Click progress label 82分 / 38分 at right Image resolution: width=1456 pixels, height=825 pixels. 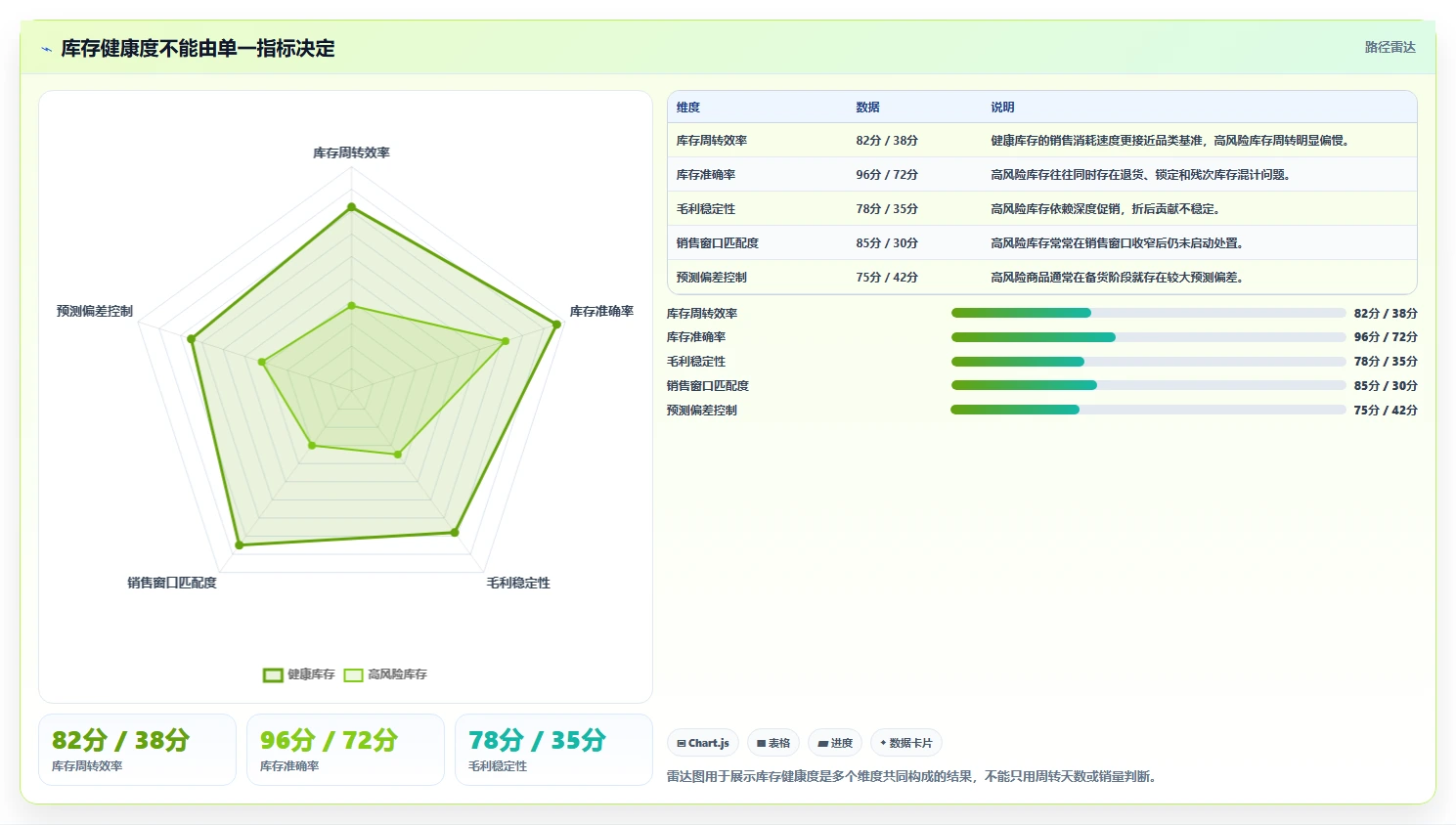tap(1386, 314)
